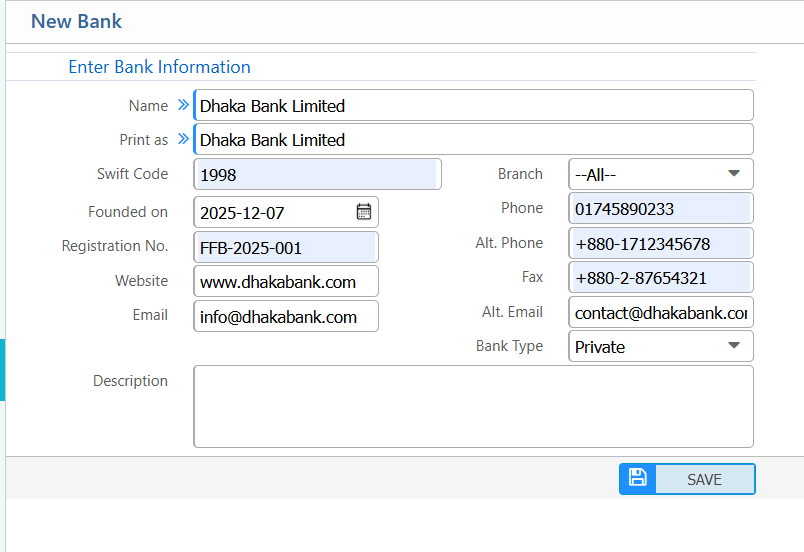The image size is (804, 552).
Task: Select the Alt. Phone field
Action: 660,244
